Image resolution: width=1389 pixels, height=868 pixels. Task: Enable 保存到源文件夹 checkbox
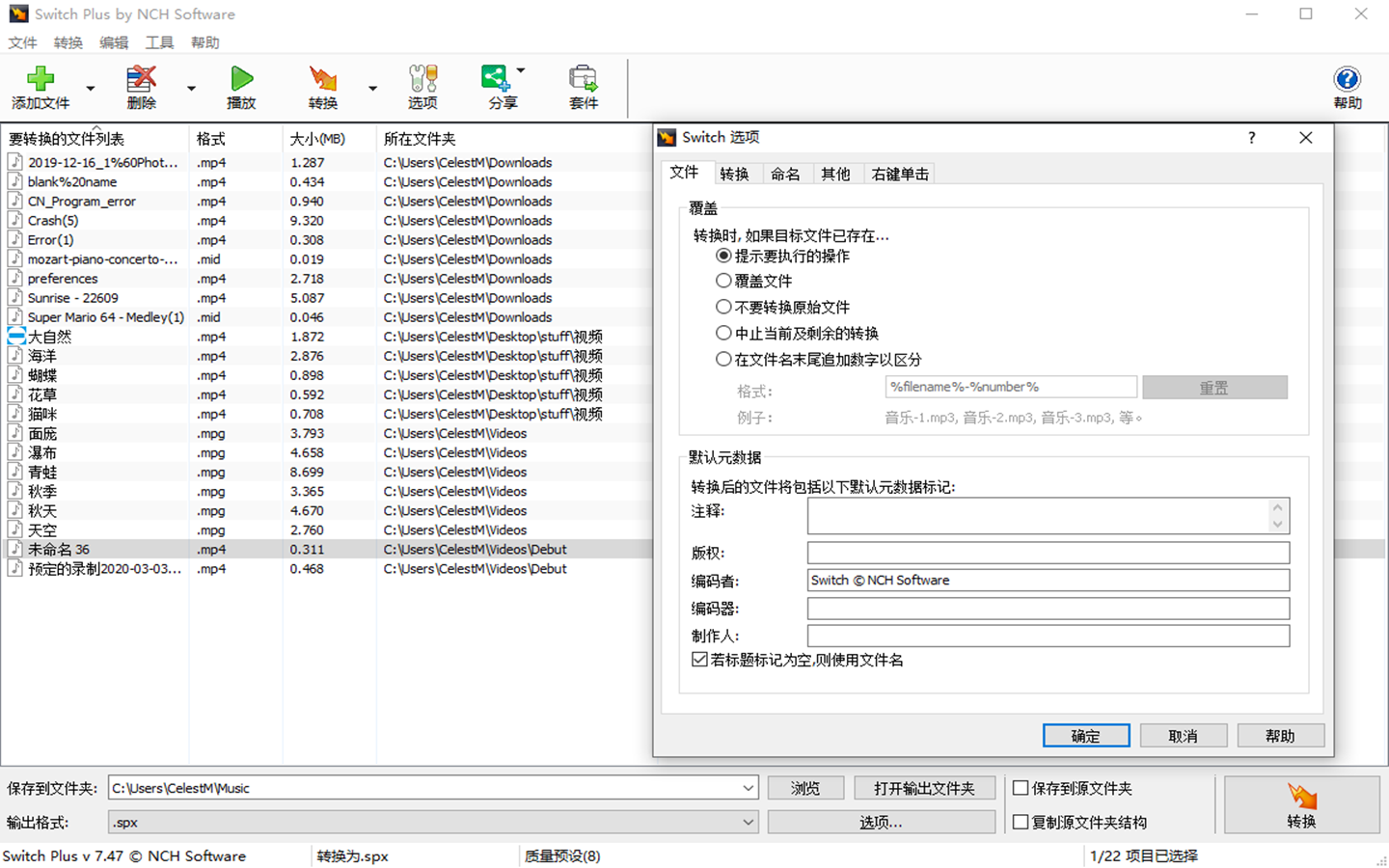(x=1021, y=788)
